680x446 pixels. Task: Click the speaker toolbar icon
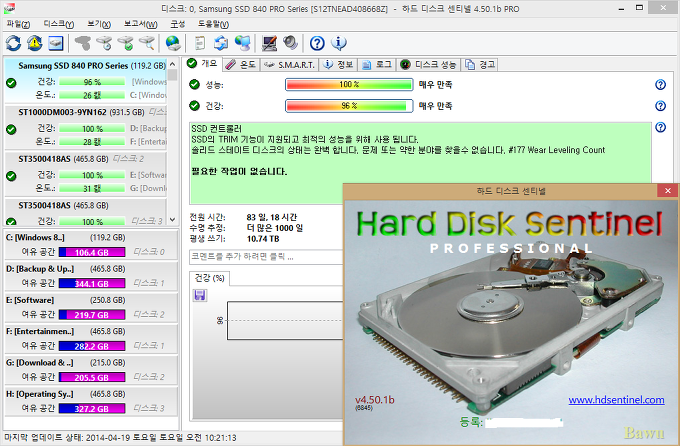pyautogui.click(x=290, y=43)
